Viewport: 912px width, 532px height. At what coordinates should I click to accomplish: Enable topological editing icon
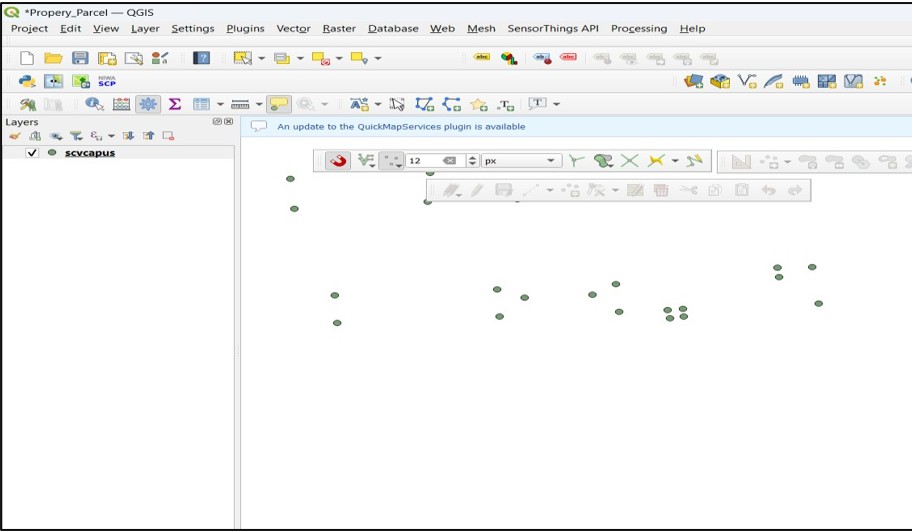click(x=576, y=160)
